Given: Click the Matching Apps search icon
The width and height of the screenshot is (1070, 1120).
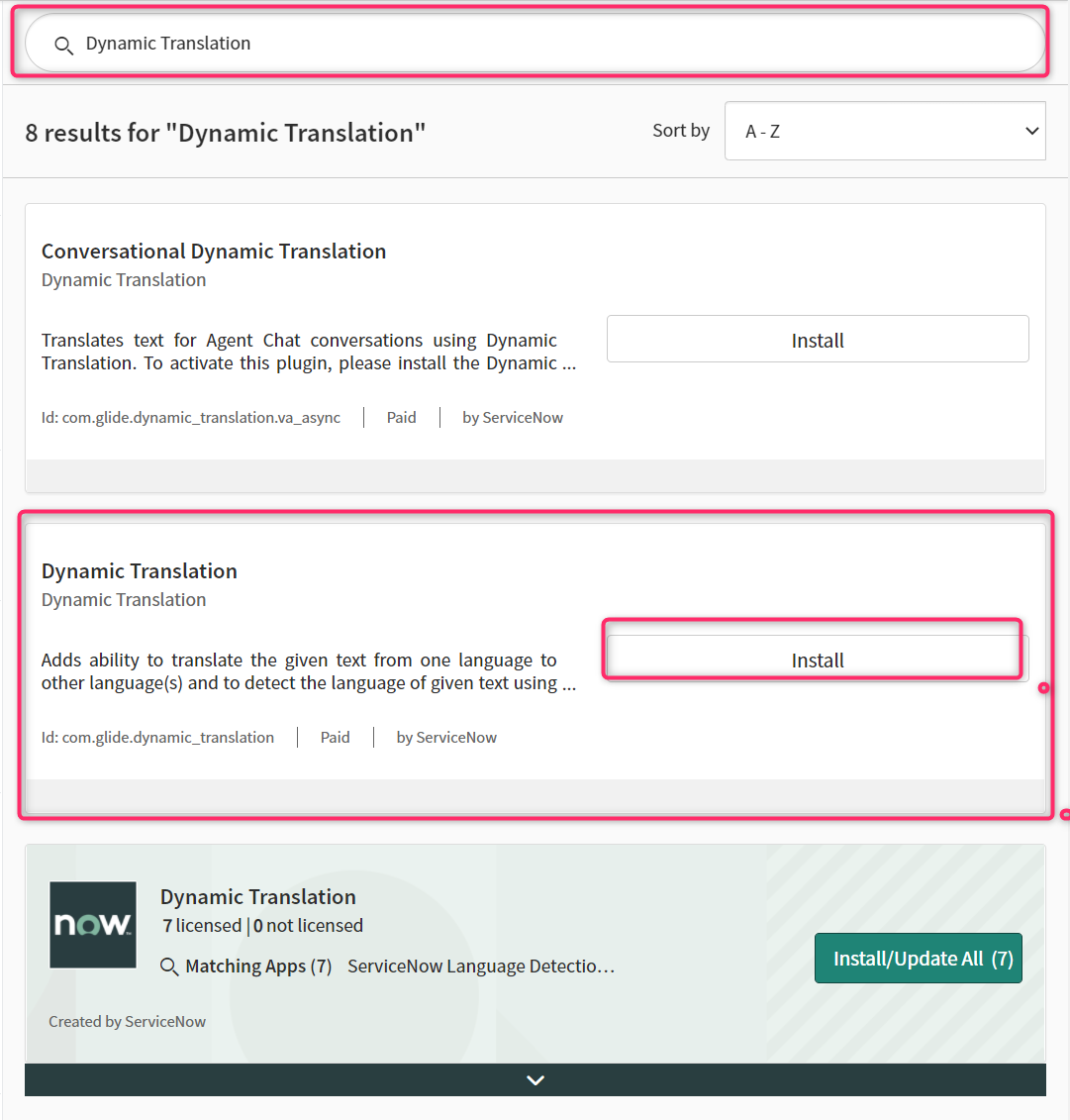Looking at the screenshot, I should [170, 966].
